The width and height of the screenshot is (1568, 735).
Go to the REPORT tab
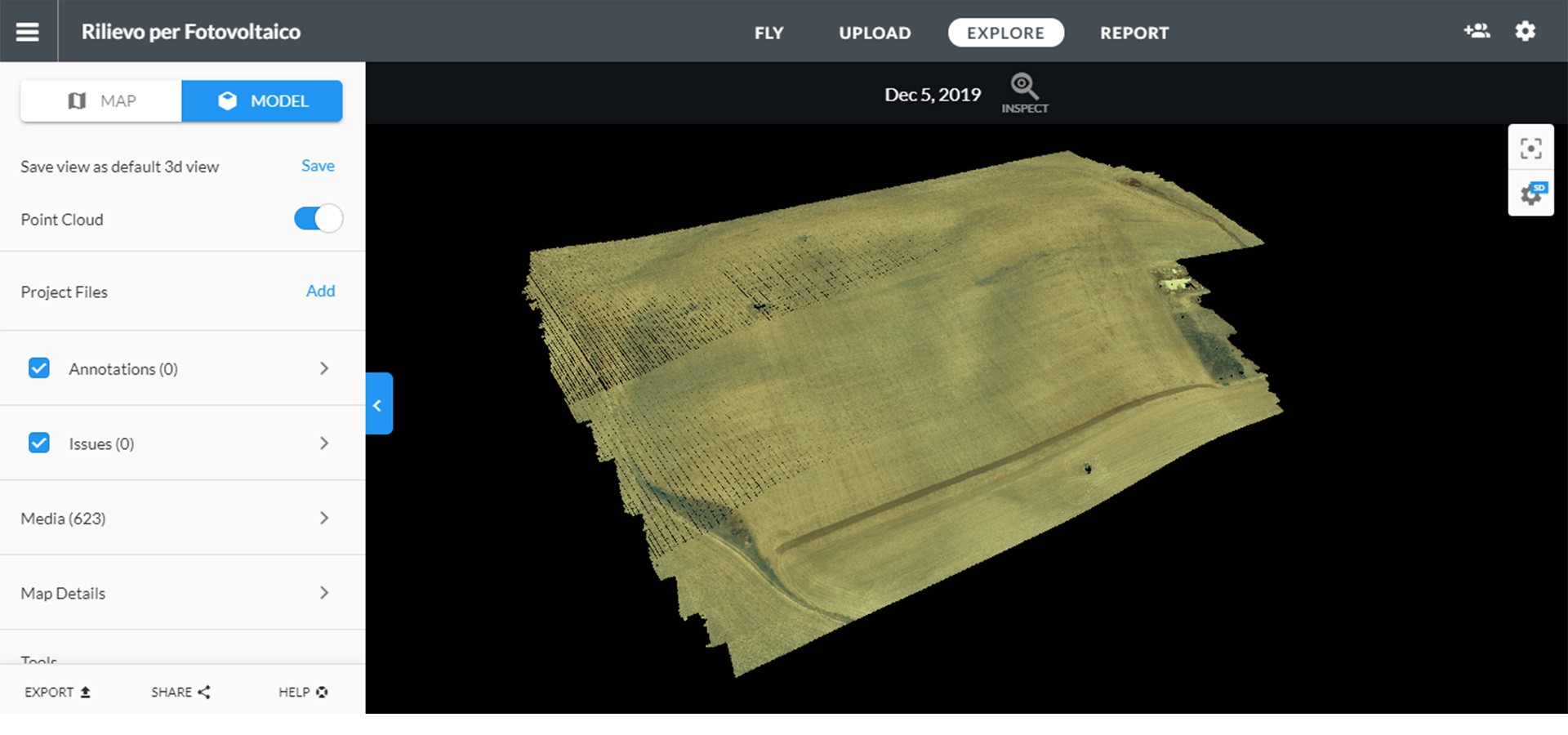1134,33
